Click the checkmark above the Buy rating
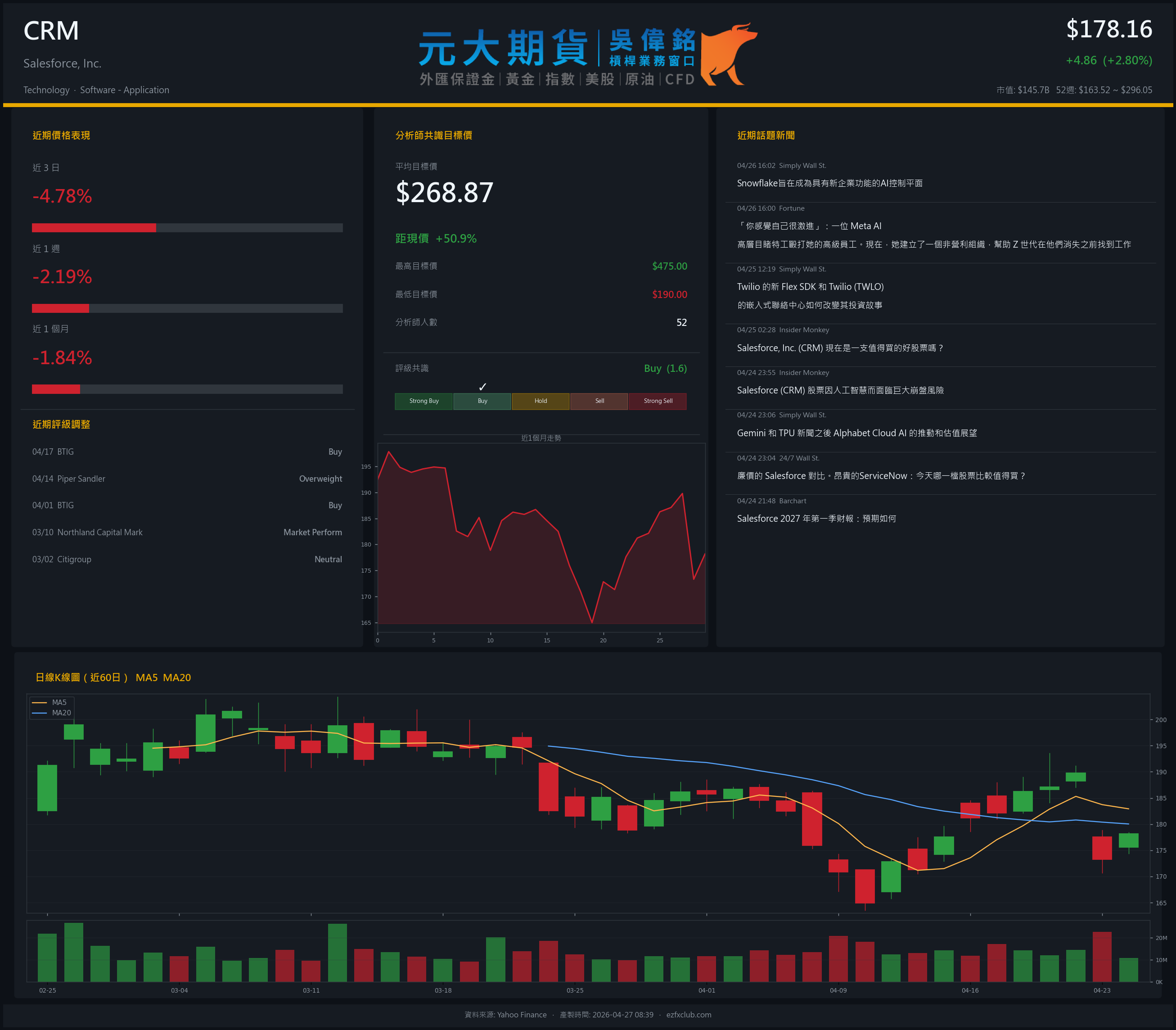The height and width of the screenshot is (1030, 1176). tap(482, 387)
